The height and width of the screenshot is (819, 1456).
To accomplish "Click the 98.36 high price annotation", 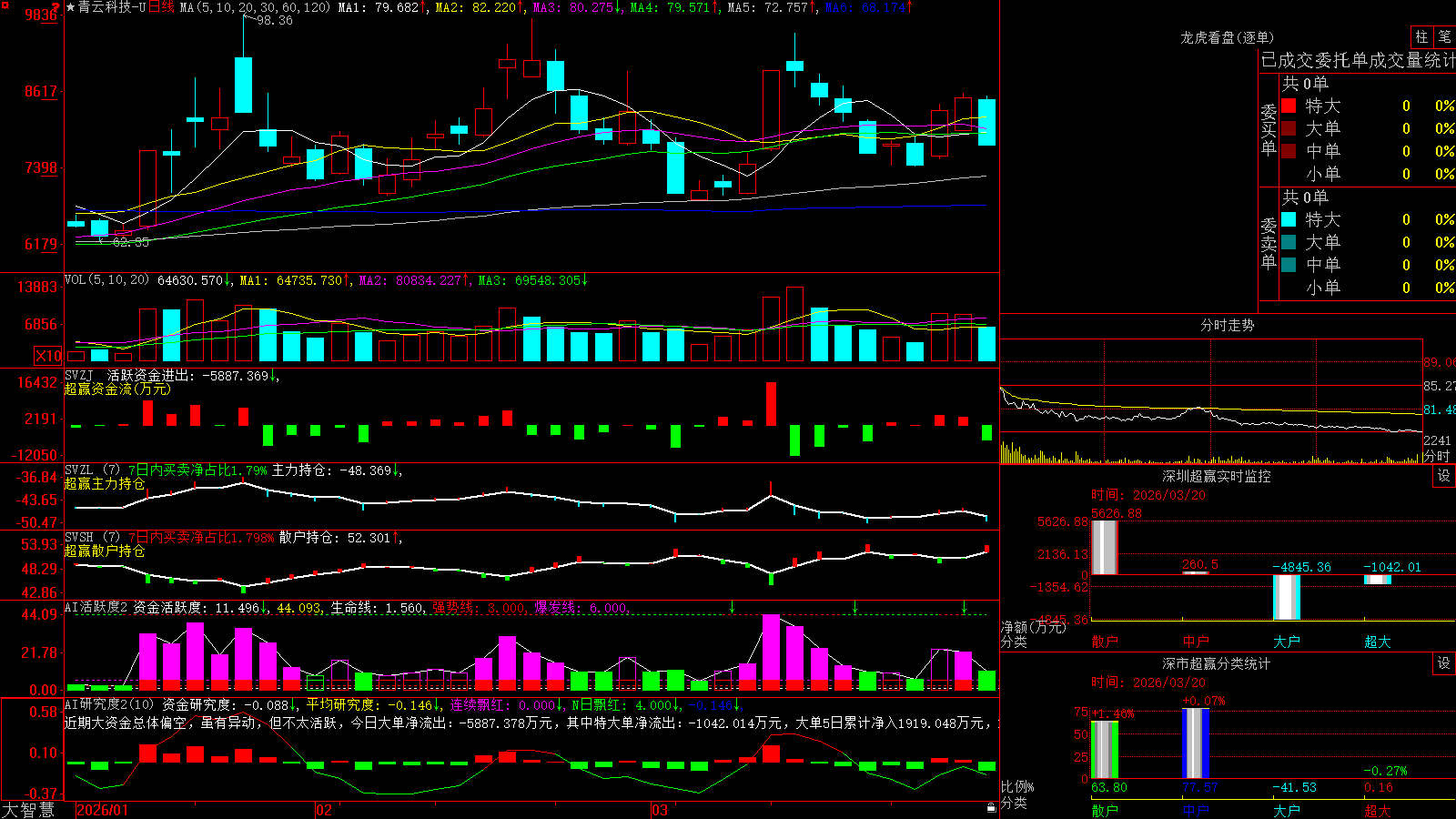I will click(275, 20).
